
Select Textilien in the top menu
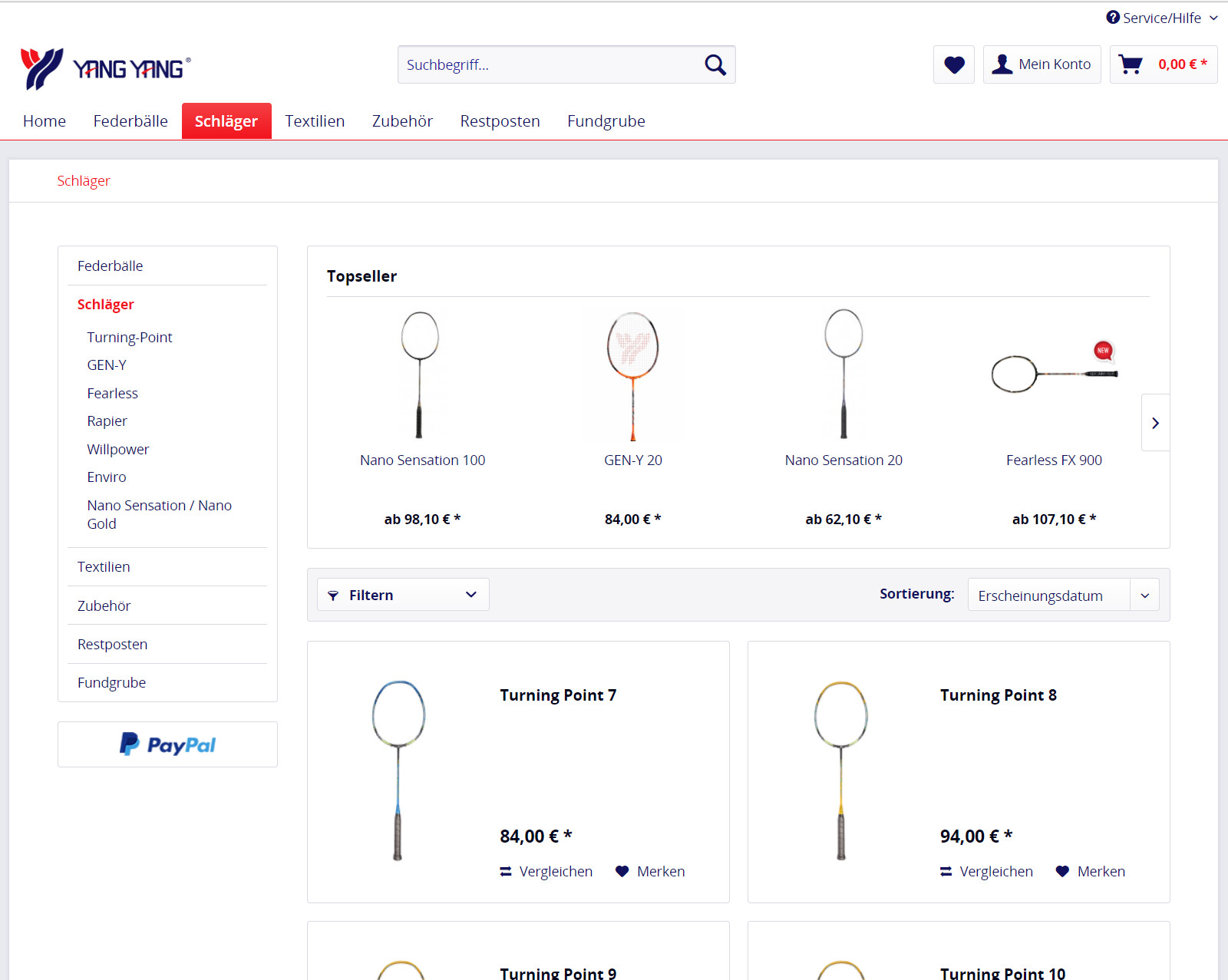pos(315,121)
